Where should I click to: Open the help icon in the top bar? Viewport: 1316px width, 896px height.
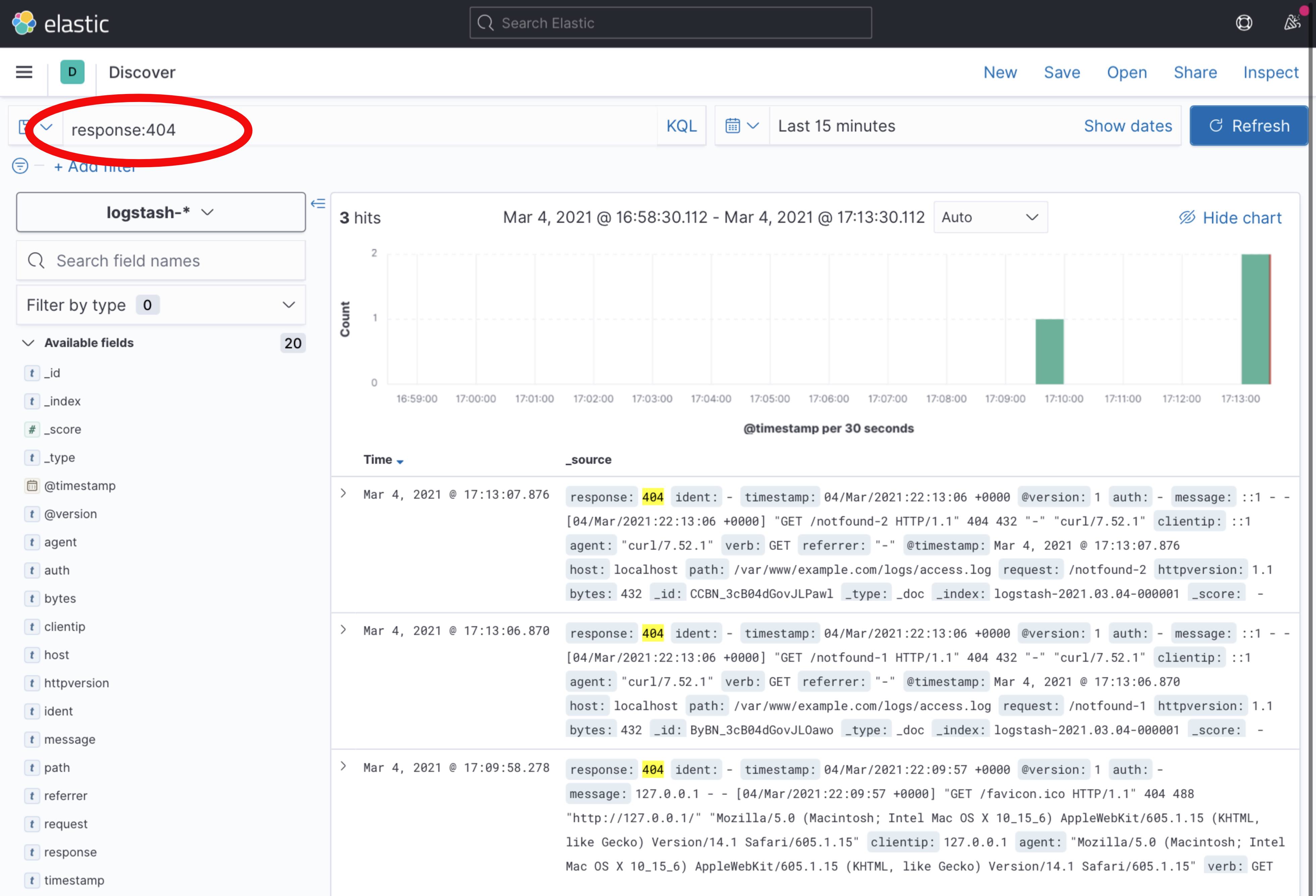(1244, 23)
